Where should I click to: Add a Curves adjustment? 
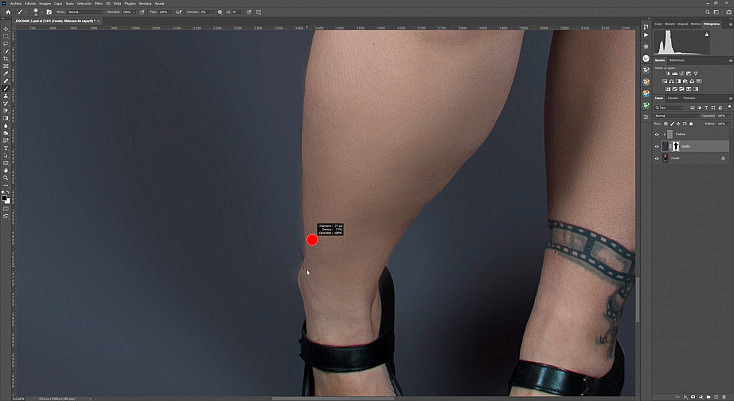click(682, 74)
